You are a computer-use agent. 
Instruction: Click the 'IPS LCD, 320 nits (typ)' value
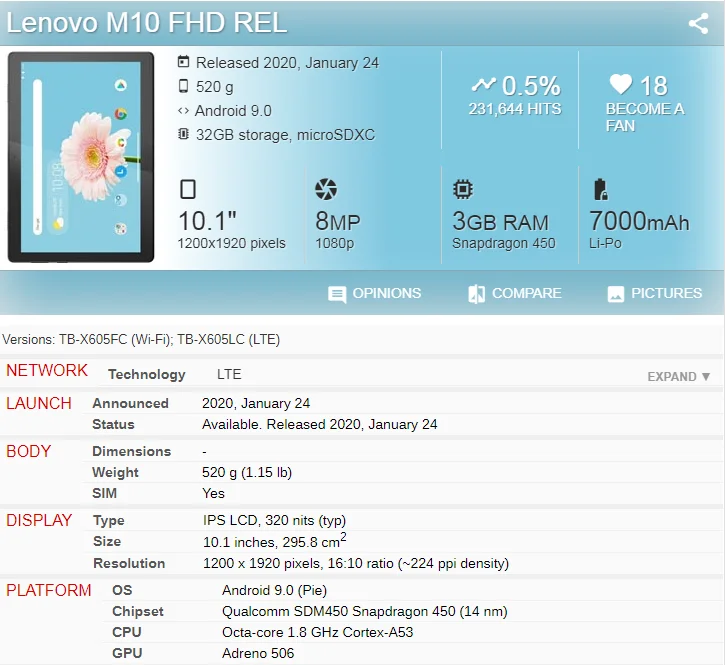[274, 520]
